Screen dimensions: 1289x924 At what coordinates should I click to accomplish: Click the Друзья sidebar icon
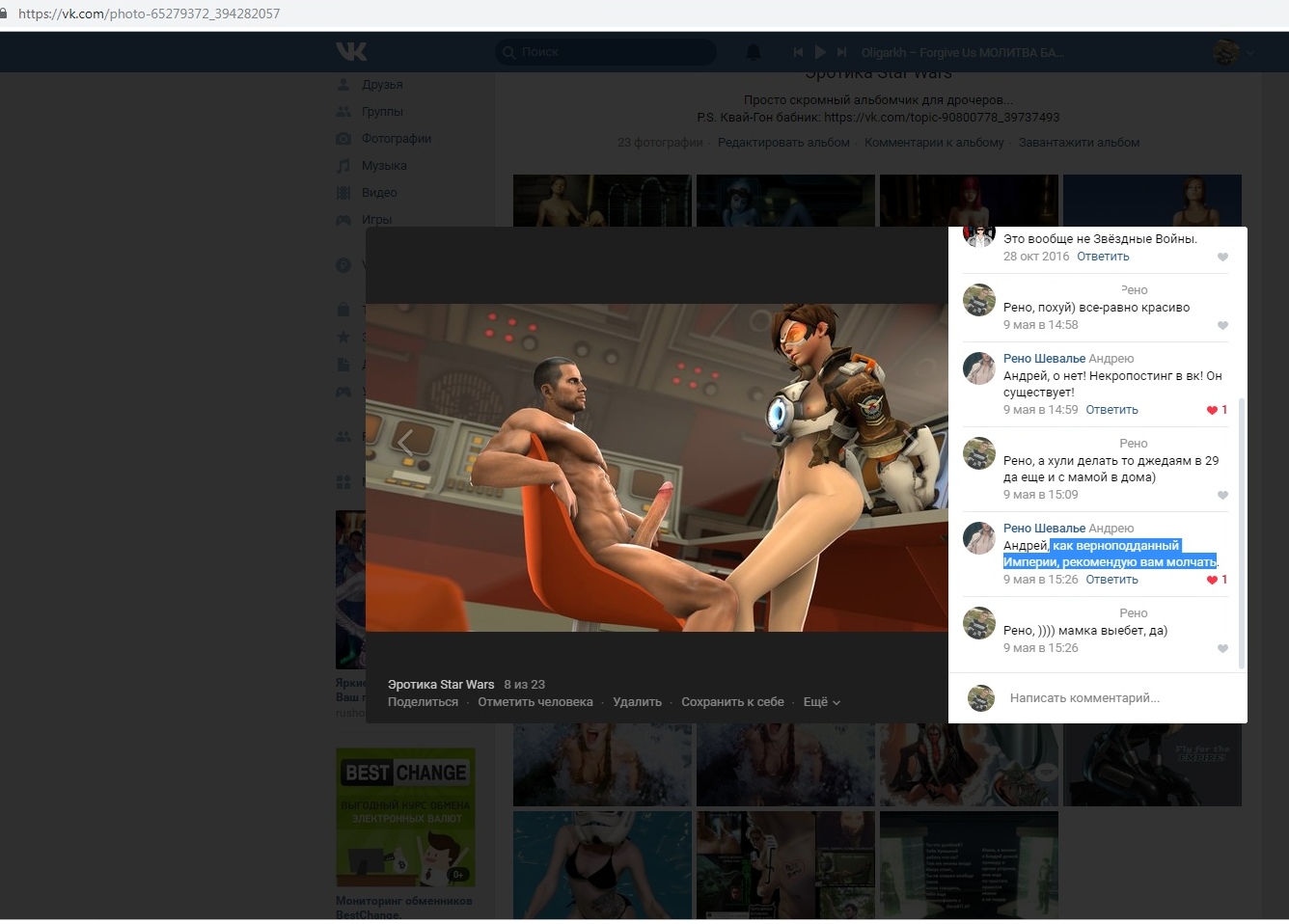tap(343, 85)
